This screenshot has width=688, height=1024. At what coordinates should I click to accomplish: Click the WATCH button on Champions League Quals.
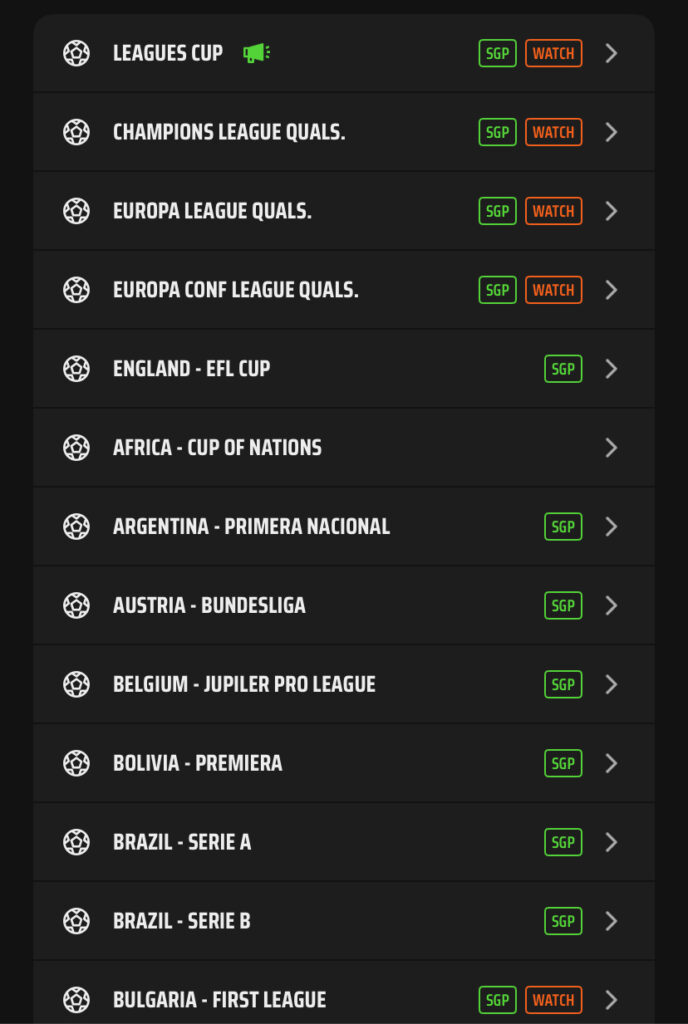(x=553, y=132)
